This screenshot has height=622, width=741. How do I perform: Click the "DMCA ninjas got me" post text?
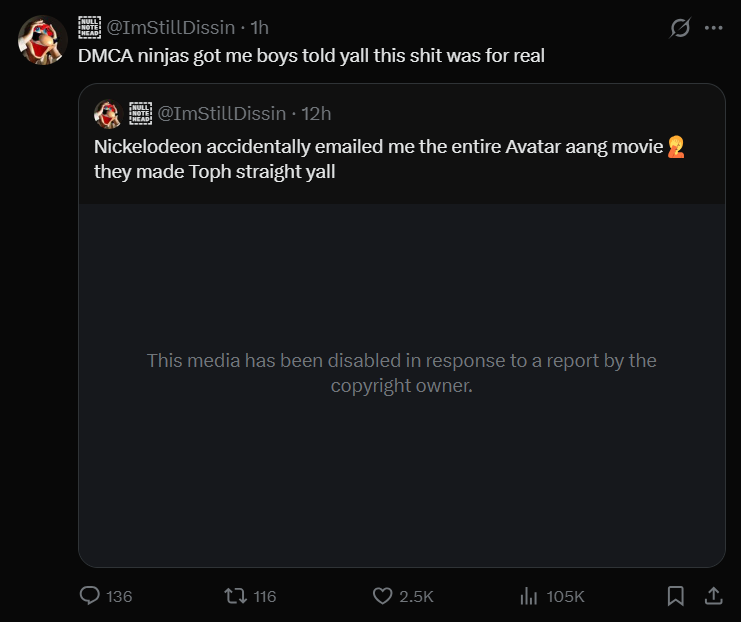pos(311,56)
